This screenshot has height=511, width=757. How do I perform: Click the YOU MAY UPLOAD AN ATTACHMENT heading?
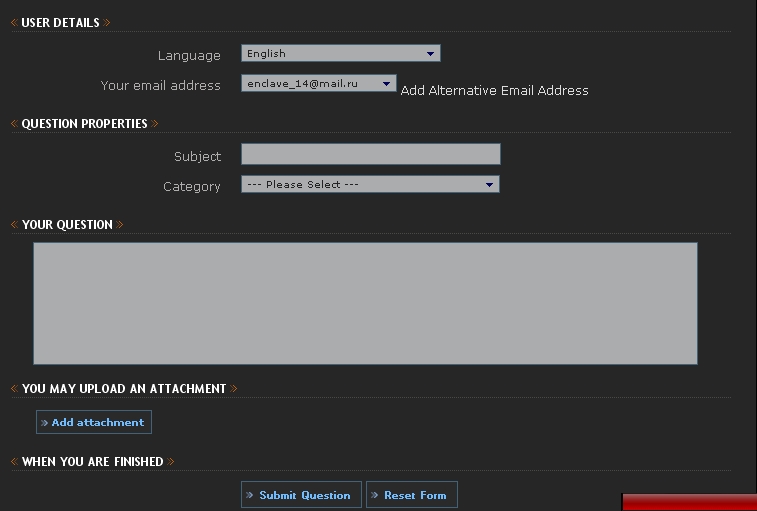pos(124,389)
